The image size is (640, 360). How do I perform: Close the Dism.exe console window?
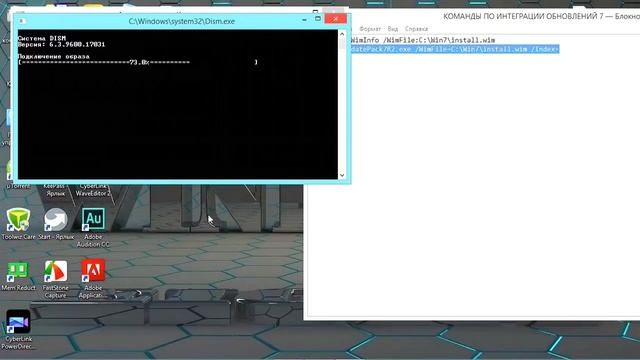click(336, 19)
